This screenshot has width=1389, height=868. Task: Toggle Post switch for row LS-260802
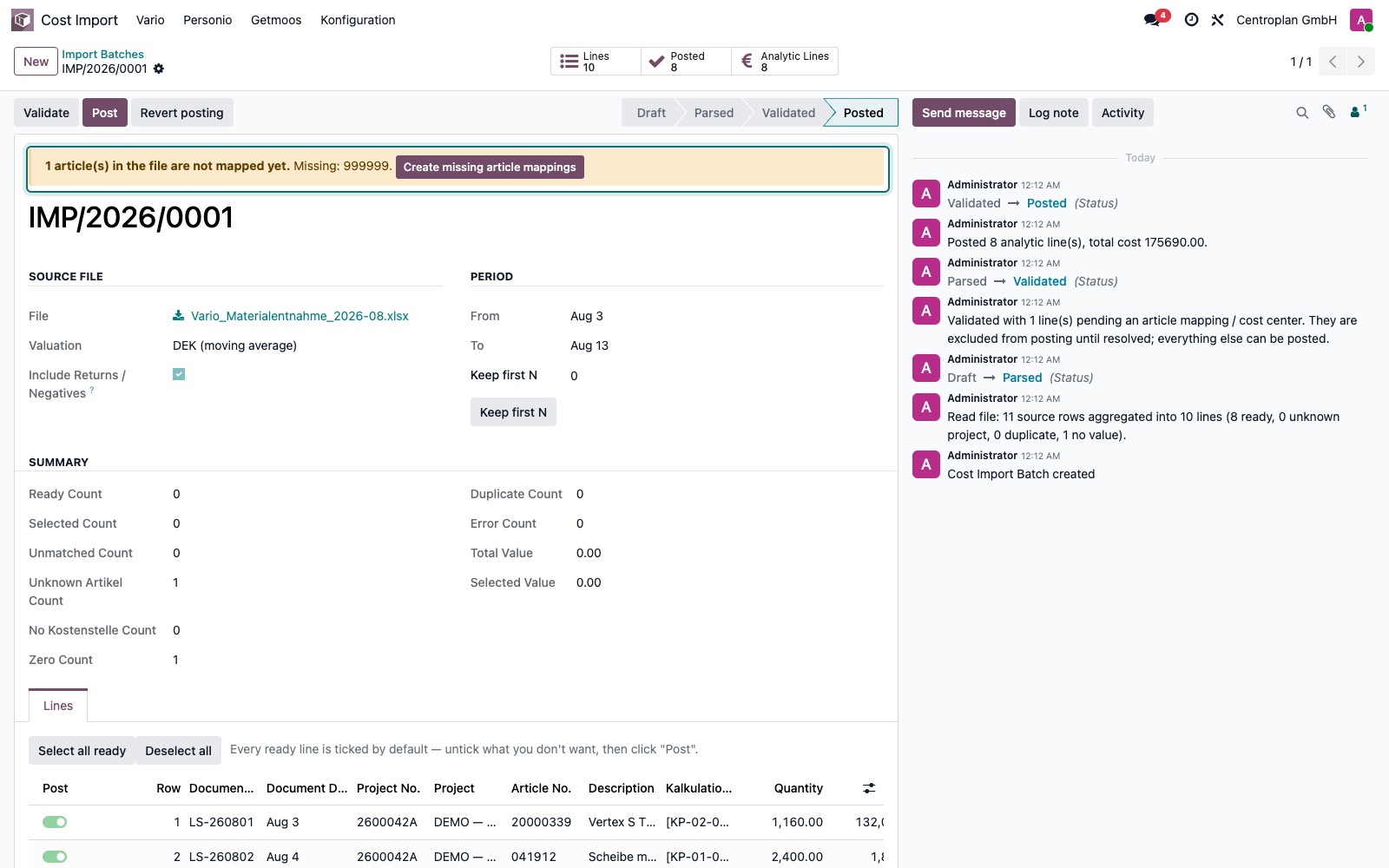click(x=55, y=857)
